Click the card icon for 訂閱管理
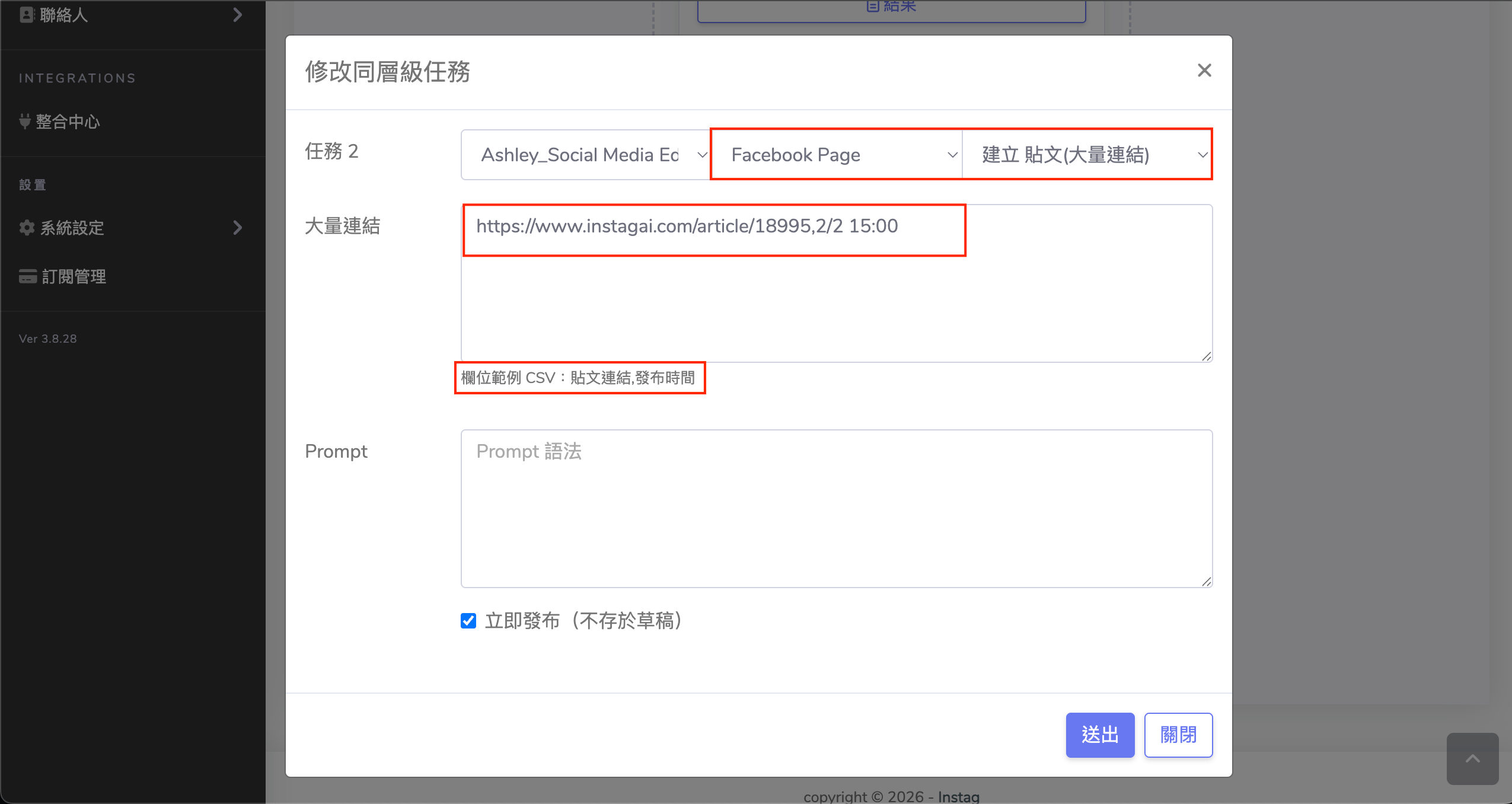 click(28, 276)
